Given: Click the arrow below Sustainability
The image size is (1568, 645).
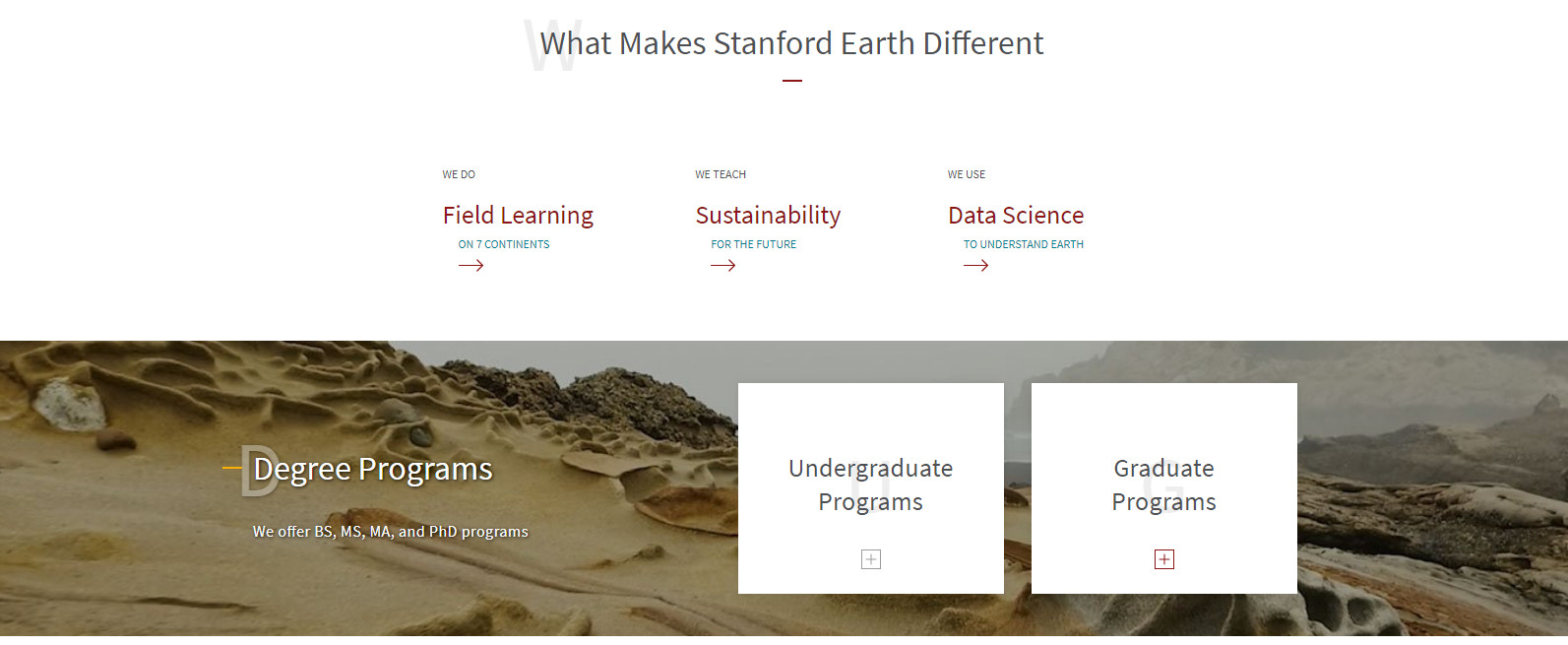Looking at the screenshot, I should [723, 266].
